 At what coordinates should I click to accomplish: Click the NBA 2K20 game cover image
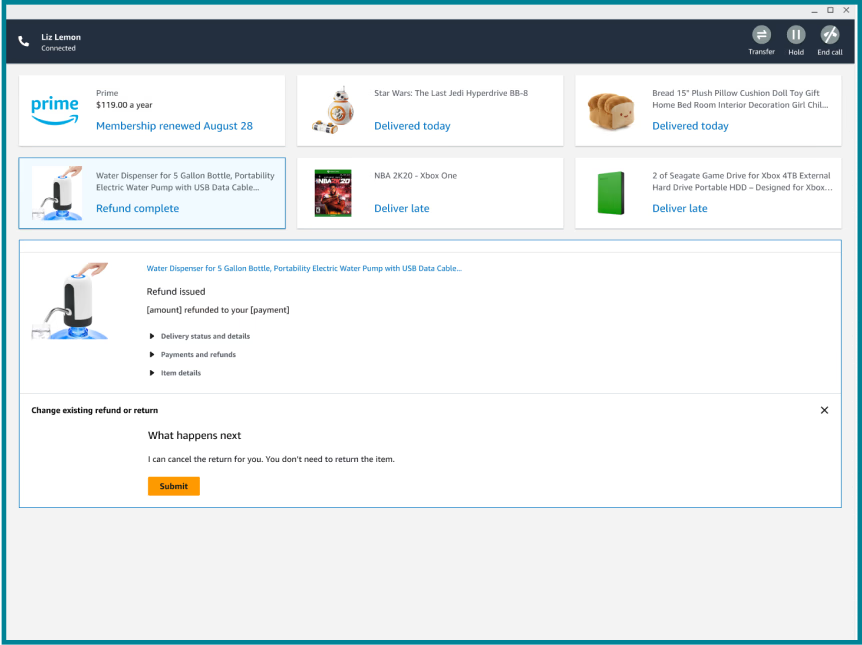(x=333, y=193)
